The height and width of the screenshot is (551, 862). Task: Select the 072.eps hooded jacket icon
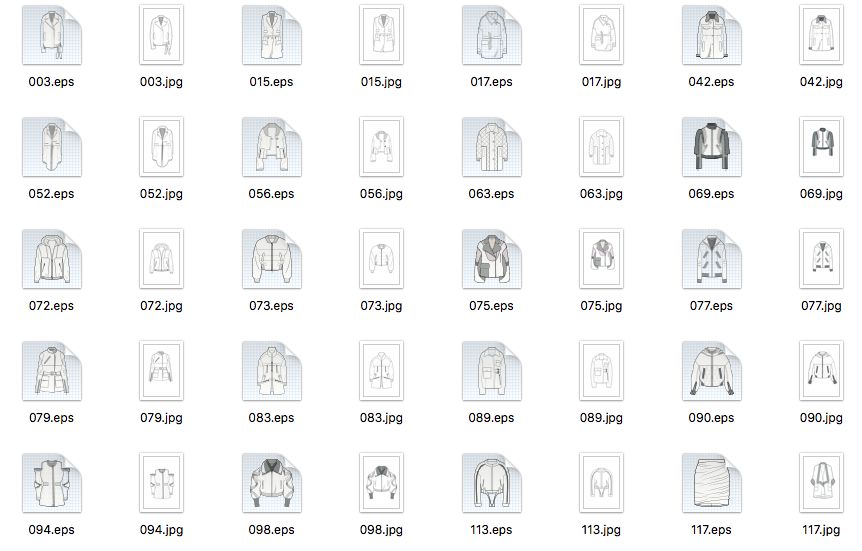(52, 260)
